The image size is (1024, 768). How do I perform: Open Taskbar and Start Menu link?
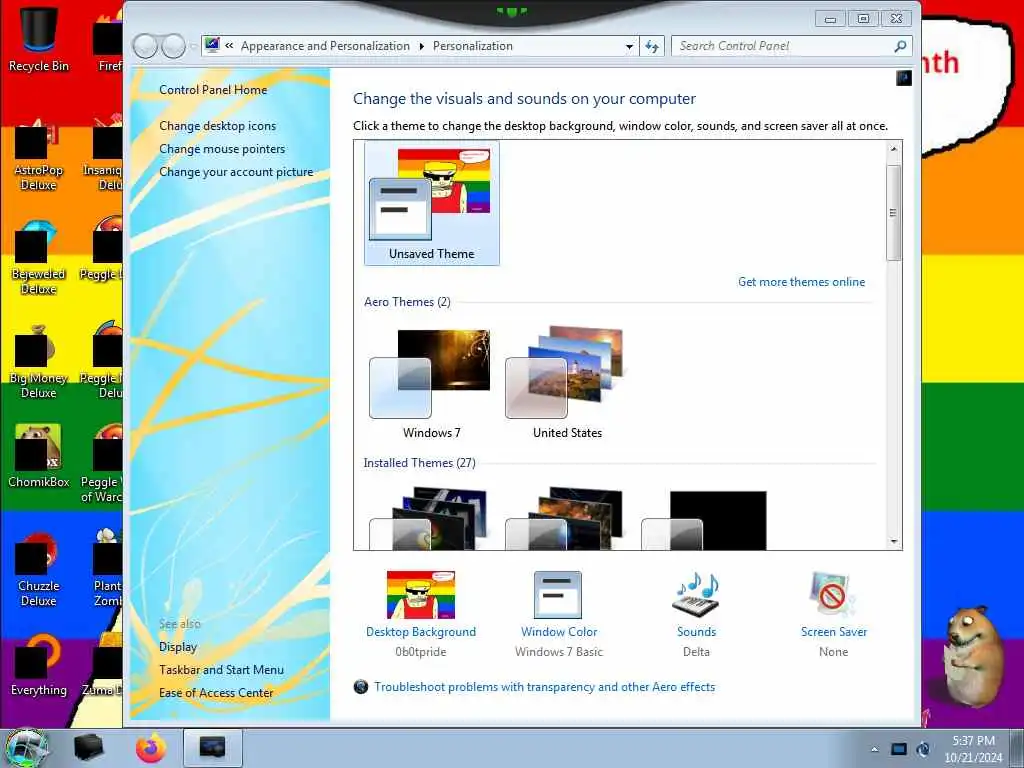point(221,669)
